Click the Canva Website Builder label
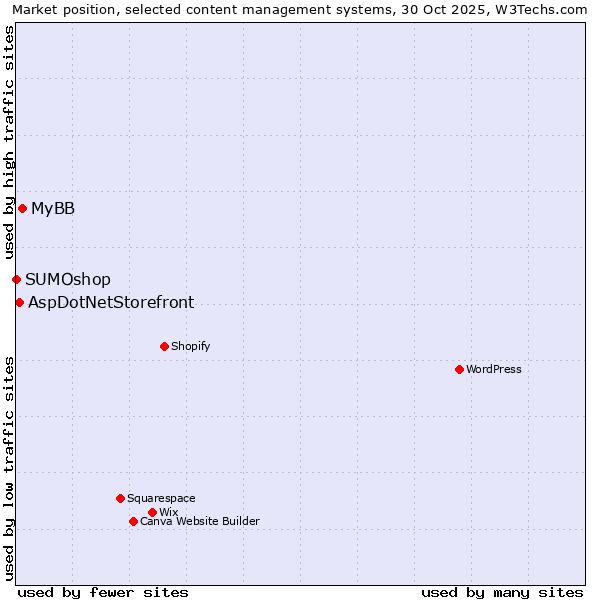Image resolution: width=600 pixels, height=600 pixels. point(200,521)
